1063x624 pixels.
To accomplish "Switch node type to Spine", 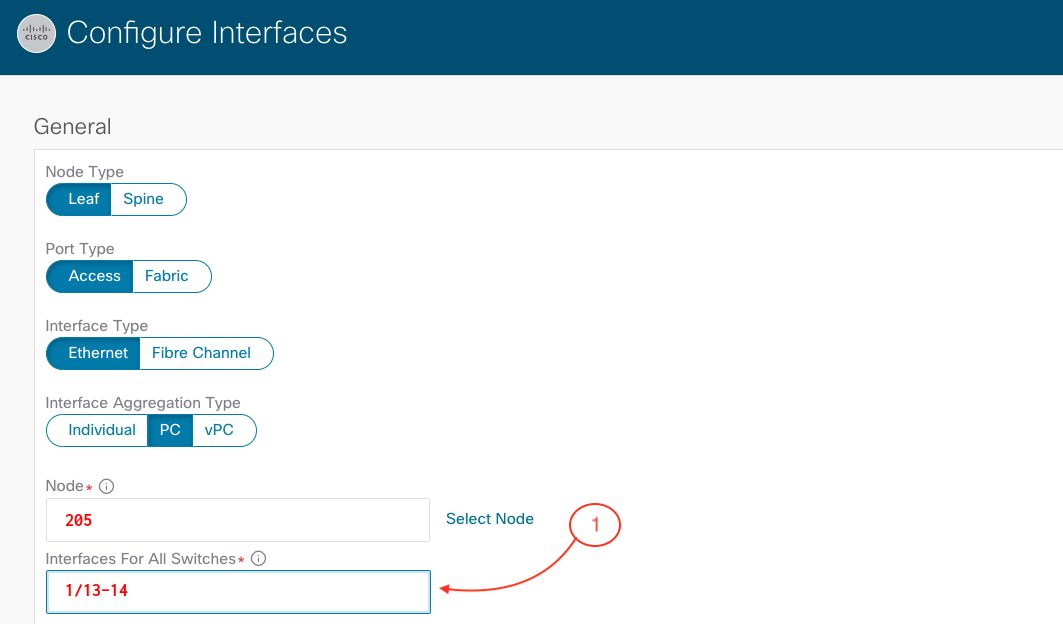I will click(x=144, y=199).
